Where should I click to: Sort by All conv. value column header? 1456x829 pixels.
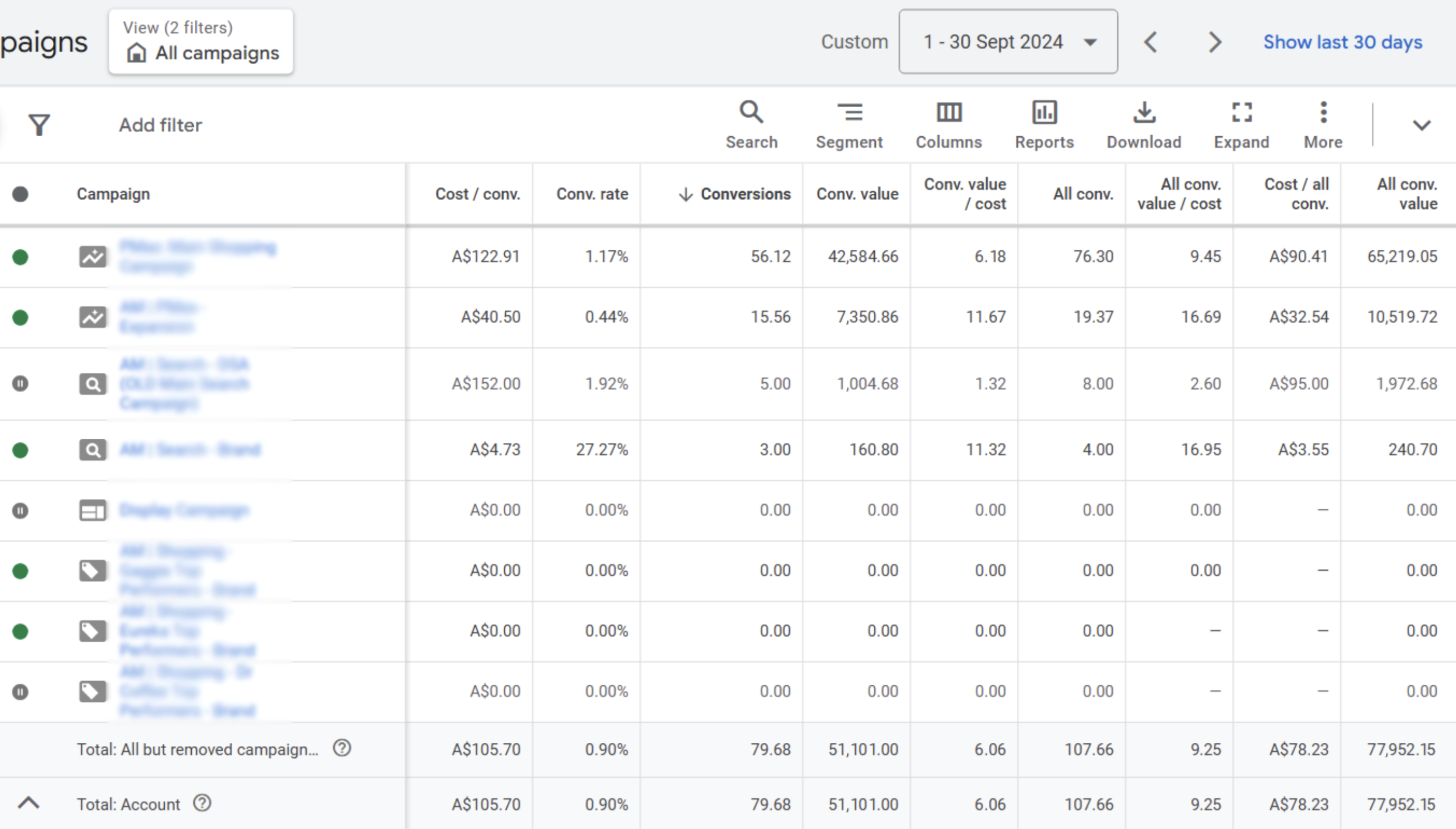pos(1407,194)
